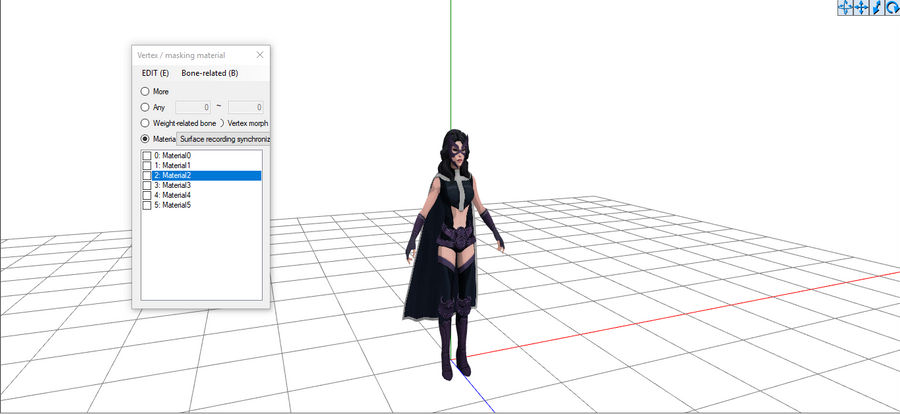
Task: Select the Weight-related bone radio option
Action: coord(145,123)
